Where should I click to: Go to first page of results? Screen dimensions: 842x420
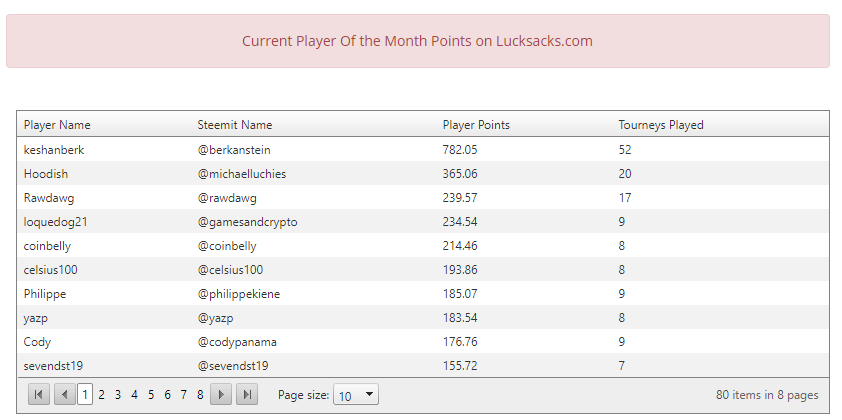click(39, 395)
